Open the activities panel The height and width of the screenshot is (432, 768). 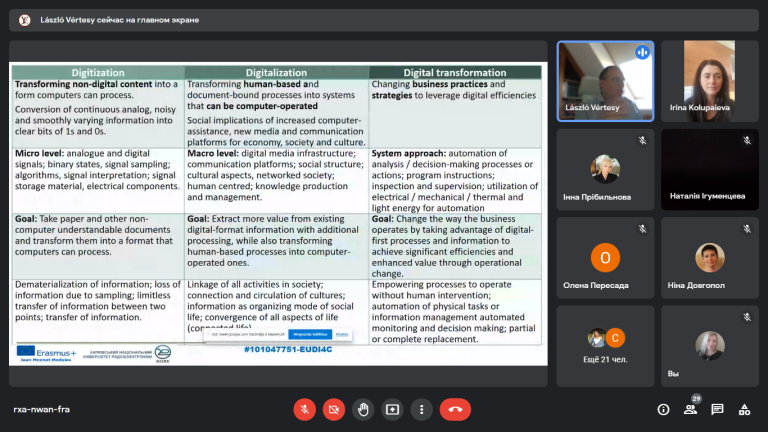tap(744, 409)
